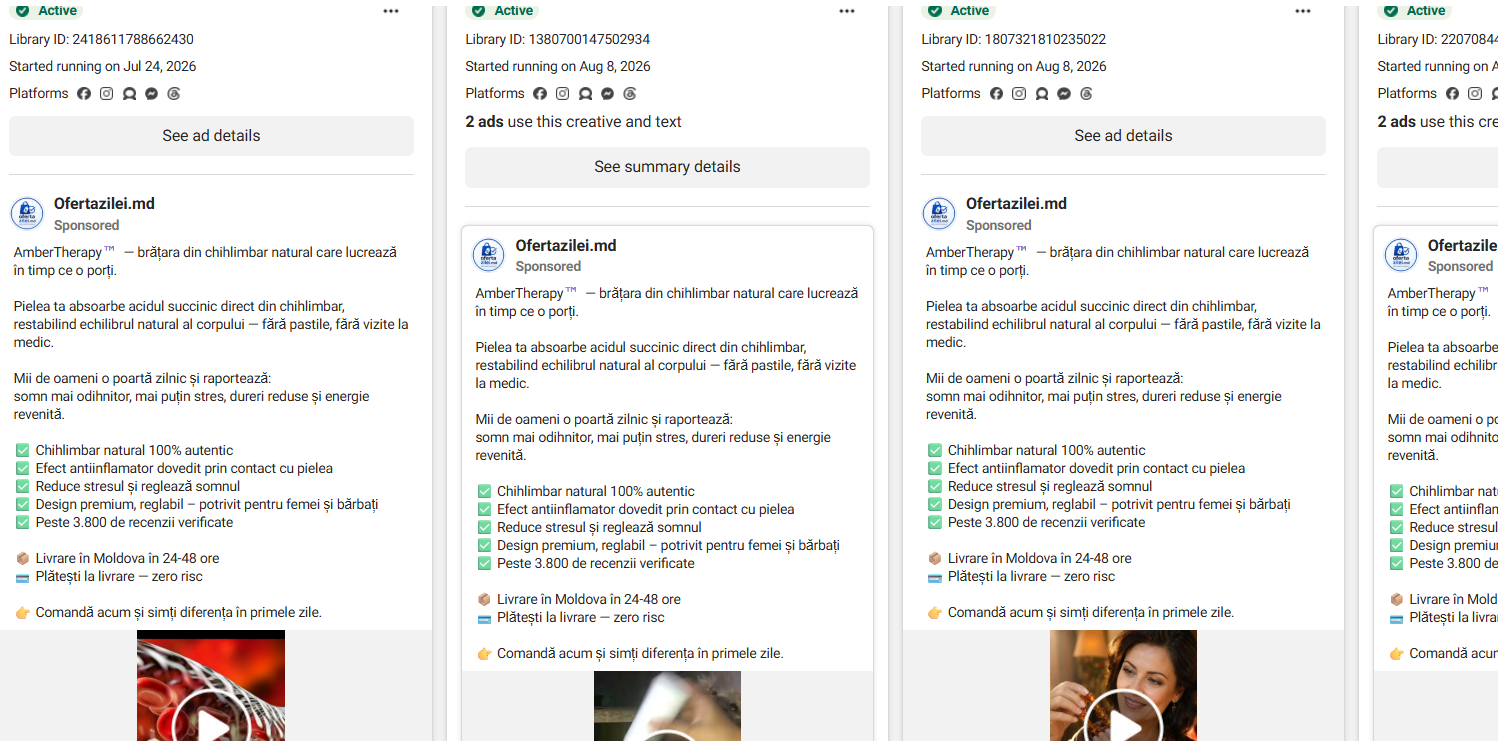1498x741 pixels.
Task: Click 'Plătești la livrare — zero risc' in ad 2430
Action: click(x=119, y=577)
